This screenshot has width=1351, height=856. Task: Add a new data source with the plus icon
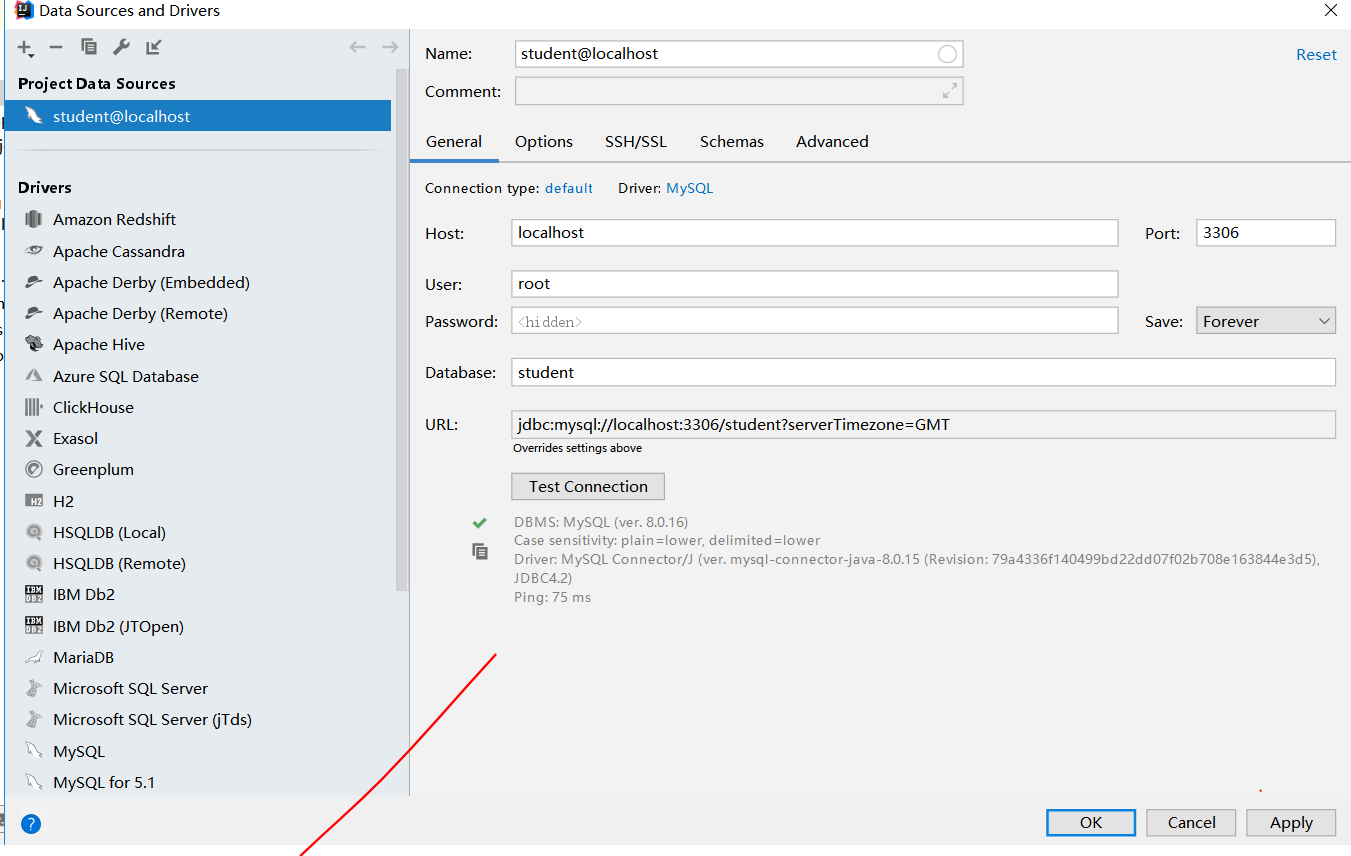pyautogui.click(x=25, y=46)
